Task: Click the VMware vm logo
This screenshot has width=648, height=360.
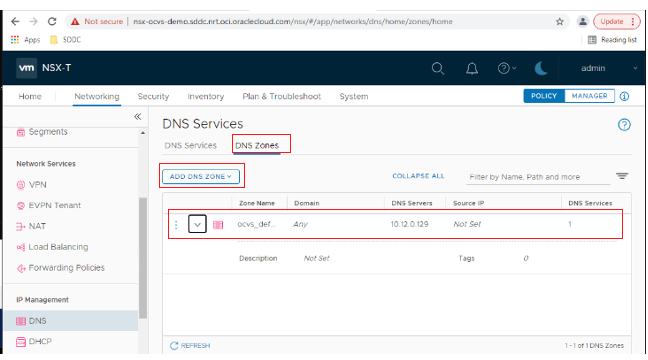Action: pyautogui.click(x=26, y=68)
